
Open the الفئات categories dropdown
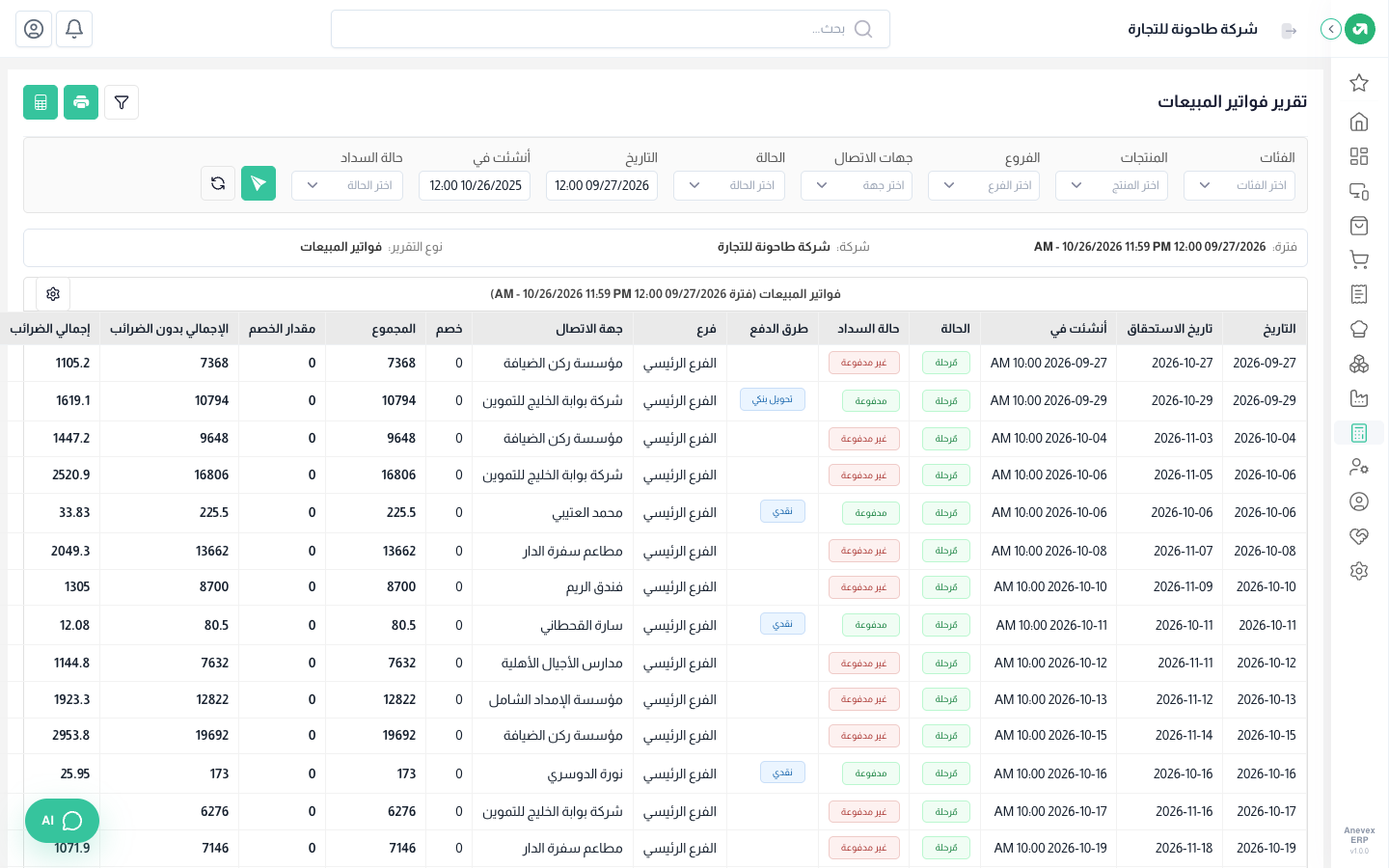pyautogui.click(x=1239, y=185)
